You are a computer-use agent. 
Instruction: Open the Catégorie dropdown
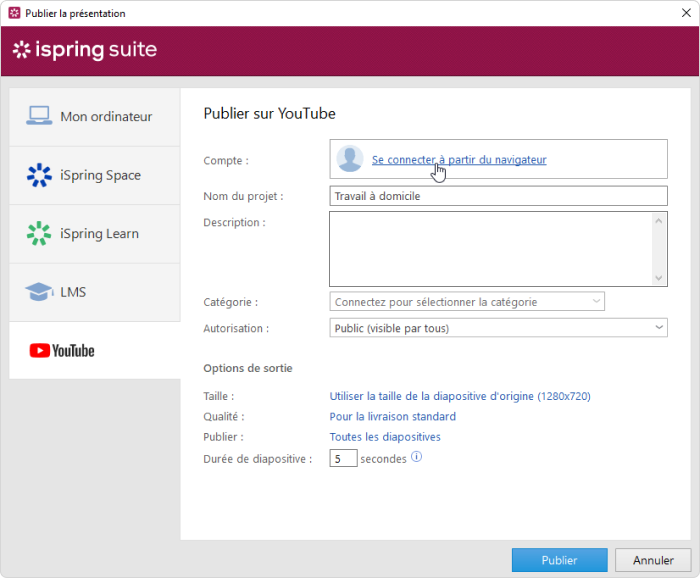click(467, 302)
